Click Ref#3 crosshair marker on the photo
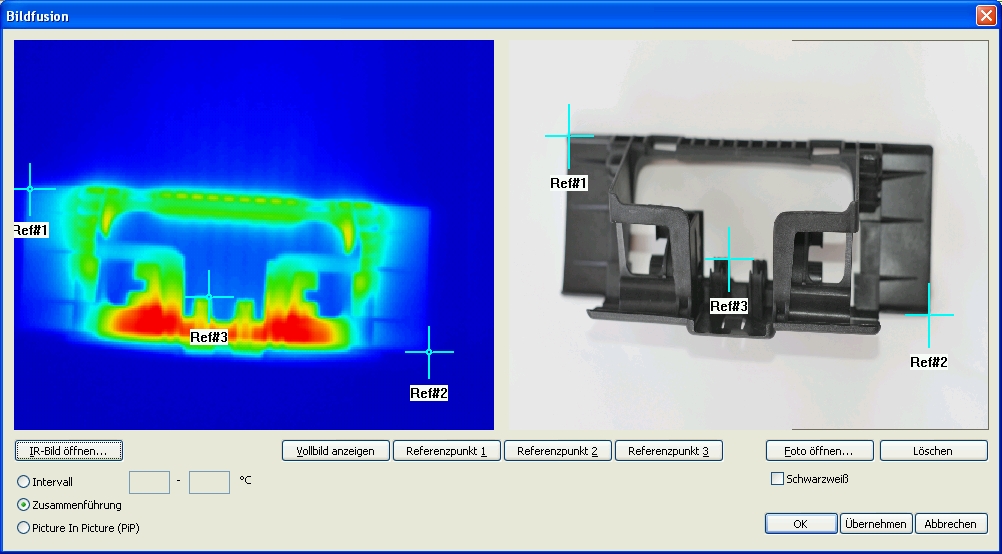 click(729, 259)
